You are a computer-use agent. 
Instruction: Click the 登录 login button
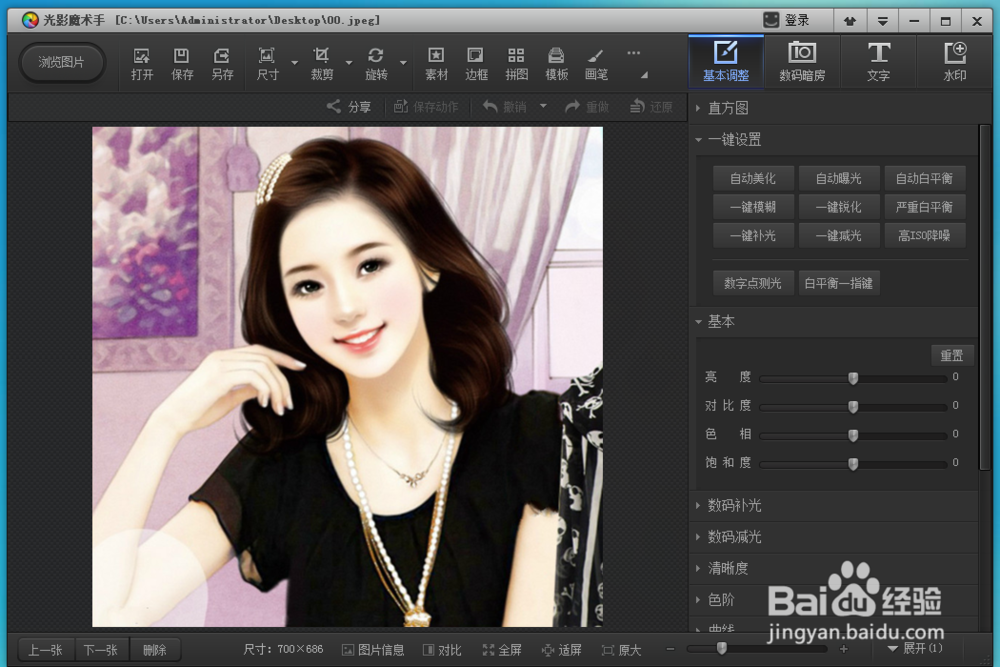coord(787,20)
